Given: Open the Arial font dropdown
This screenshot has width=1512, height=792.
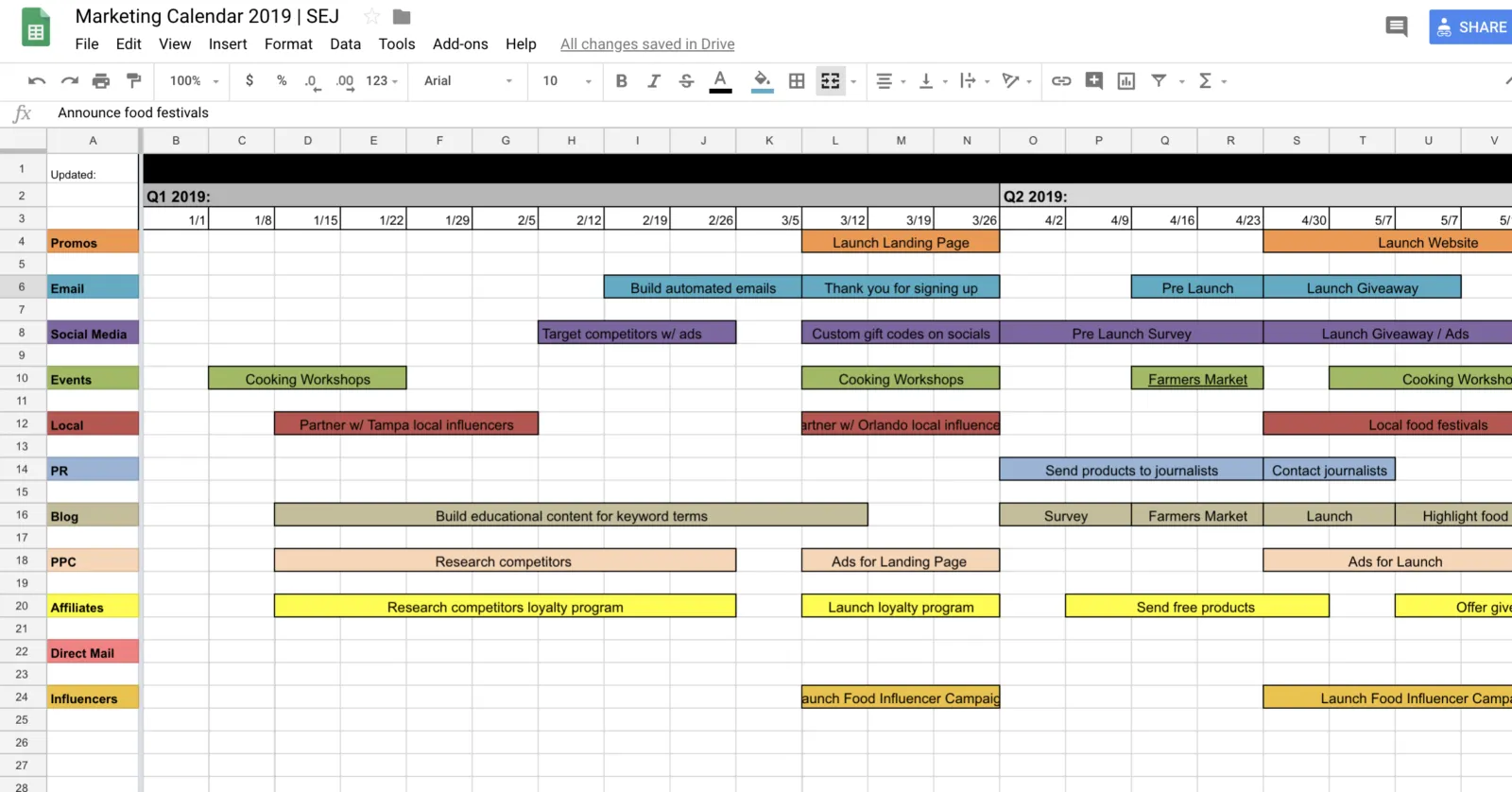Looking at the screenshot, I should tap(468, 81).
